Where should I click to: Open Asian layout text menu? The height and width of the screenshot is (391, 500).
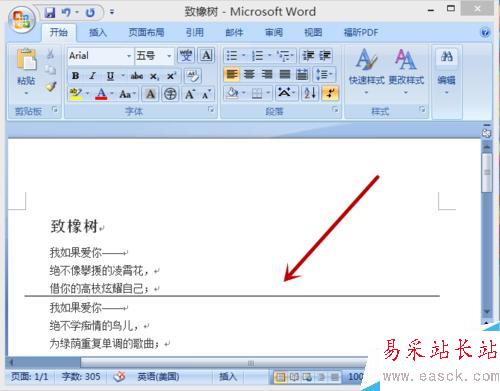[286, 93]
